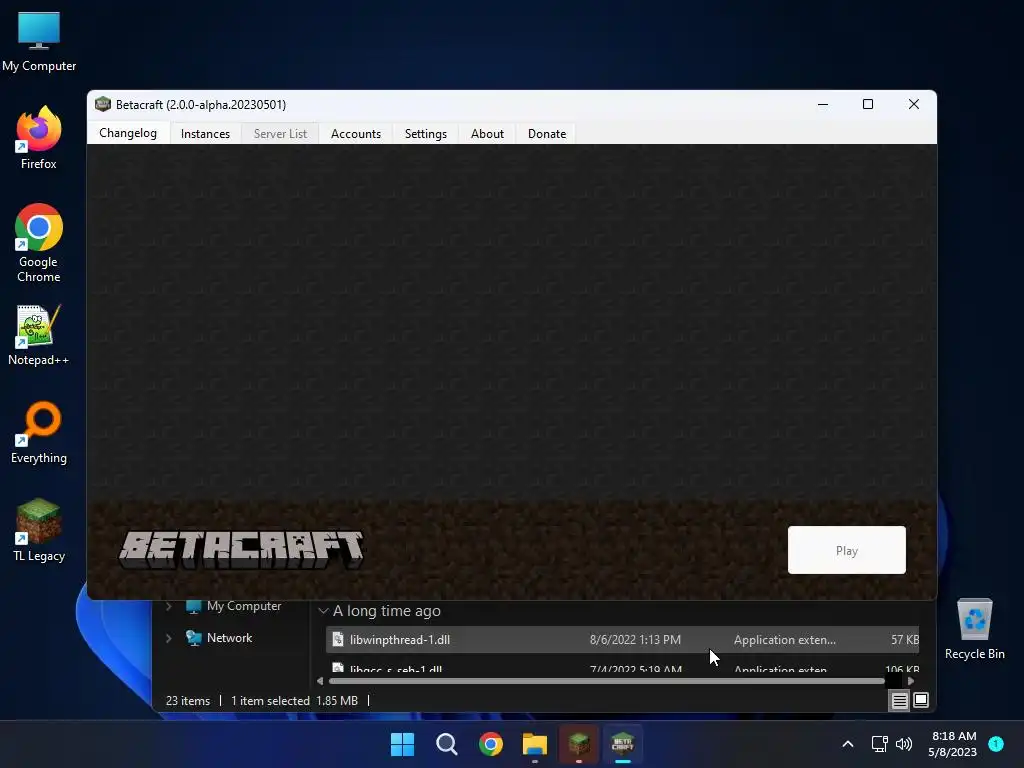Select the My Computer desktop icon
The width and height of the screenshot is (1024, 768).
pyautogui.click(x=39, y=41)
